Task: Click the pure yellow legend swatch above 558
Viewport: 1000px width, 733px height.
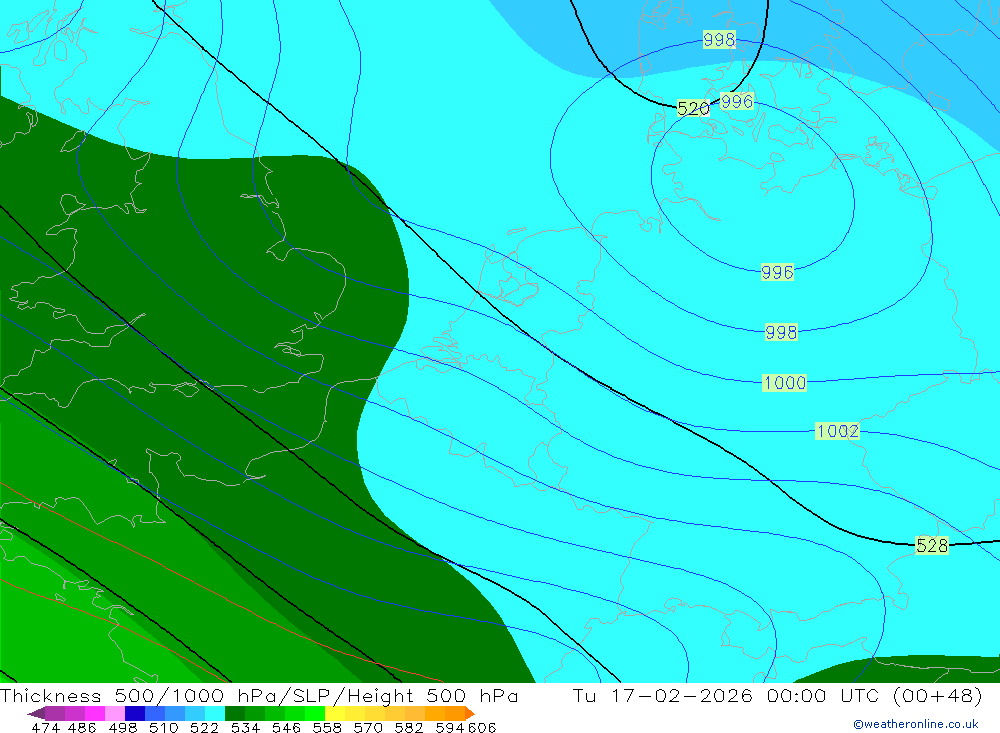Action: click(x=335, y=713)
